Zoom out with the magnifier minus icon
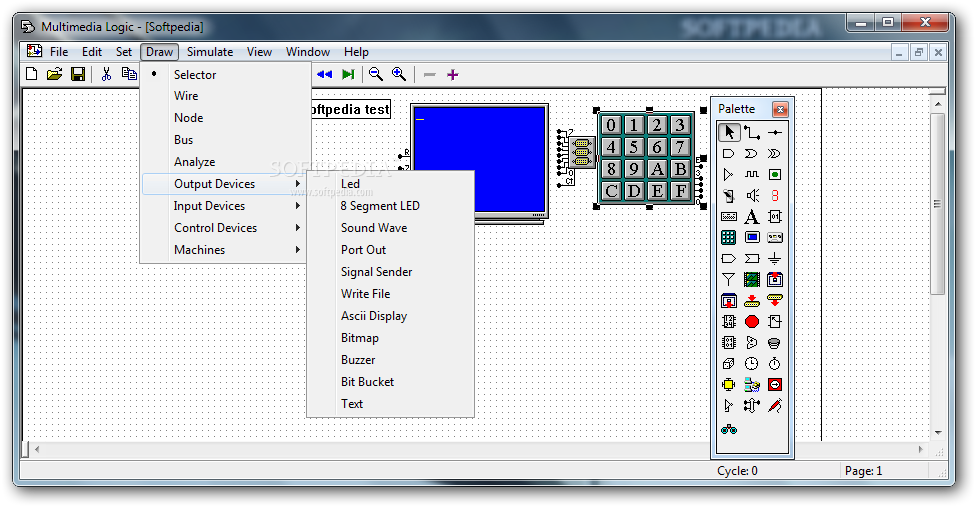 (x=375, y=75)
